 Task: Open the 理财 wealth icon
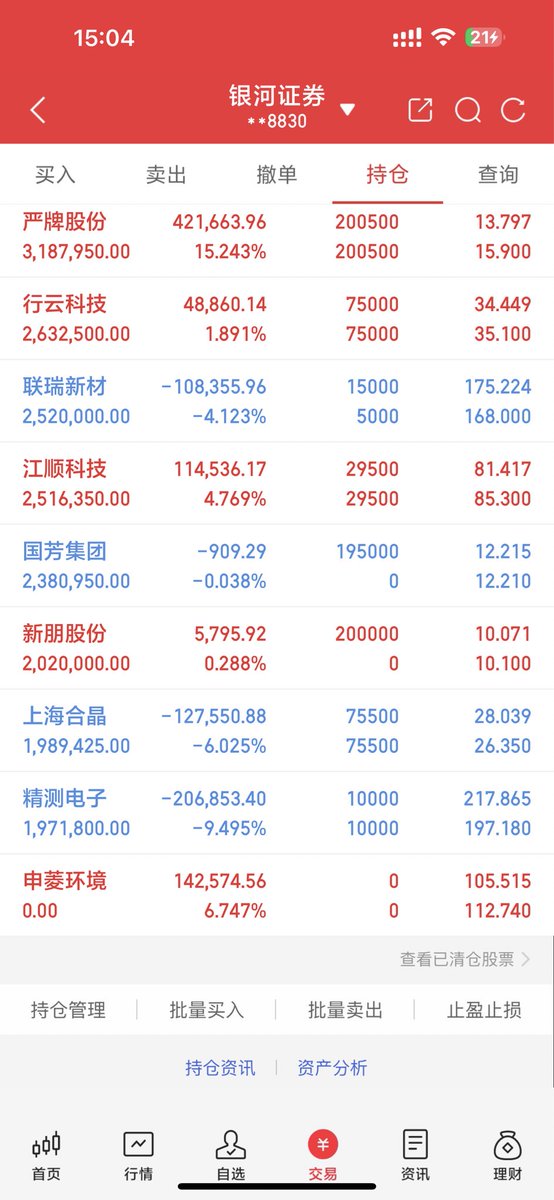(x=507, y=1144)
